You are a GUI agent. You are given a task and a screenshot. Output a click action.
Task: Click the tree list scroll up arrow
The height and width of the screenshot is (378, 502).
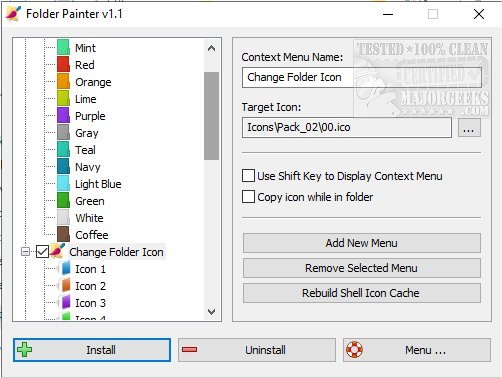pos(211,48)
